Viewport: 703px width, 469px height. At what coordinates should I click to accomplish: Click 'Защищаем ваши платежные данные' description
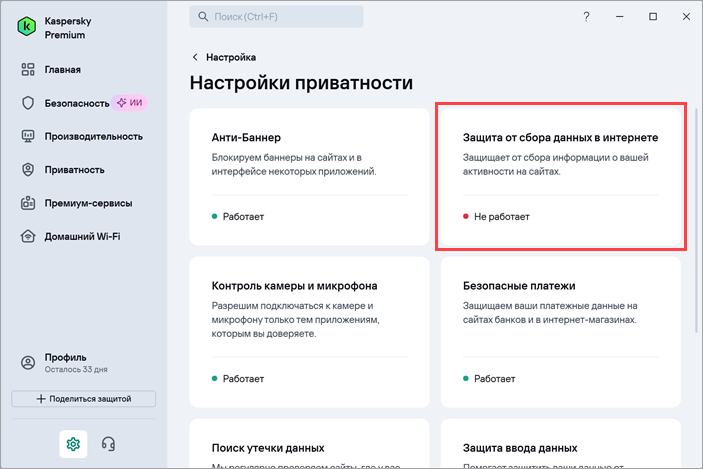point(550,313)
